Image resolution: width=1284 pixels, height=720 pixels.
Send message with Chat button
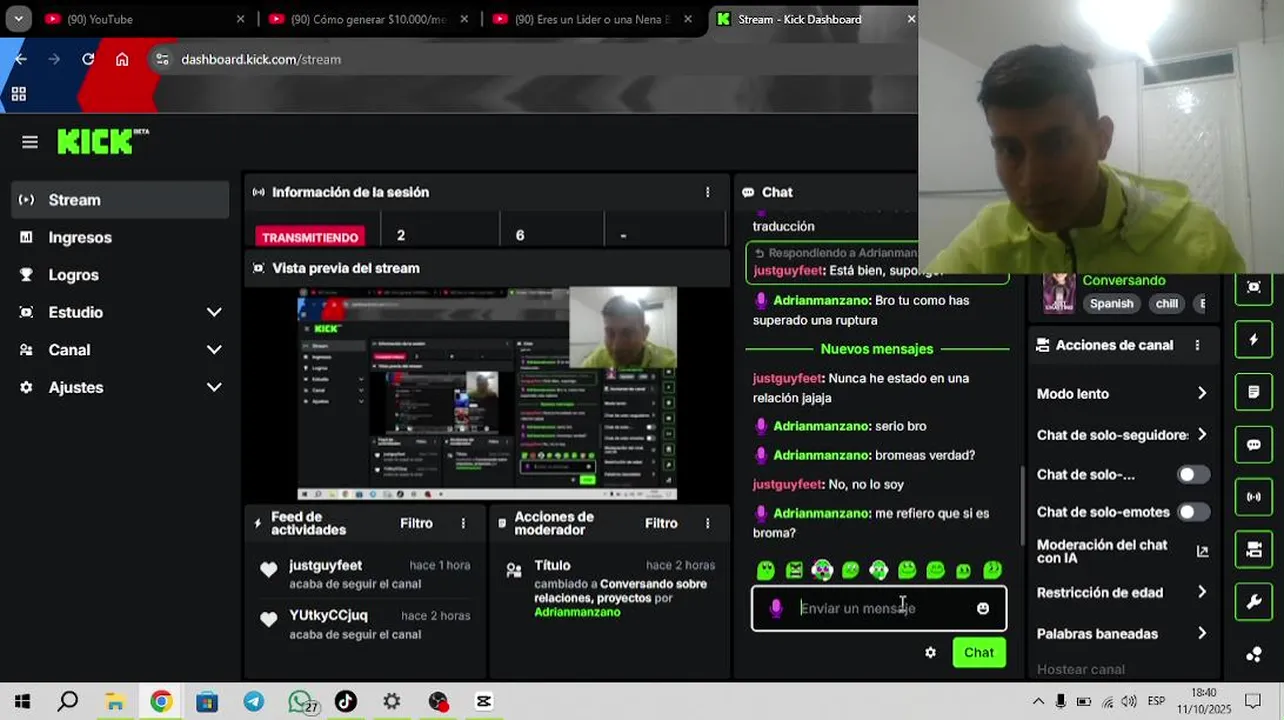979,652
